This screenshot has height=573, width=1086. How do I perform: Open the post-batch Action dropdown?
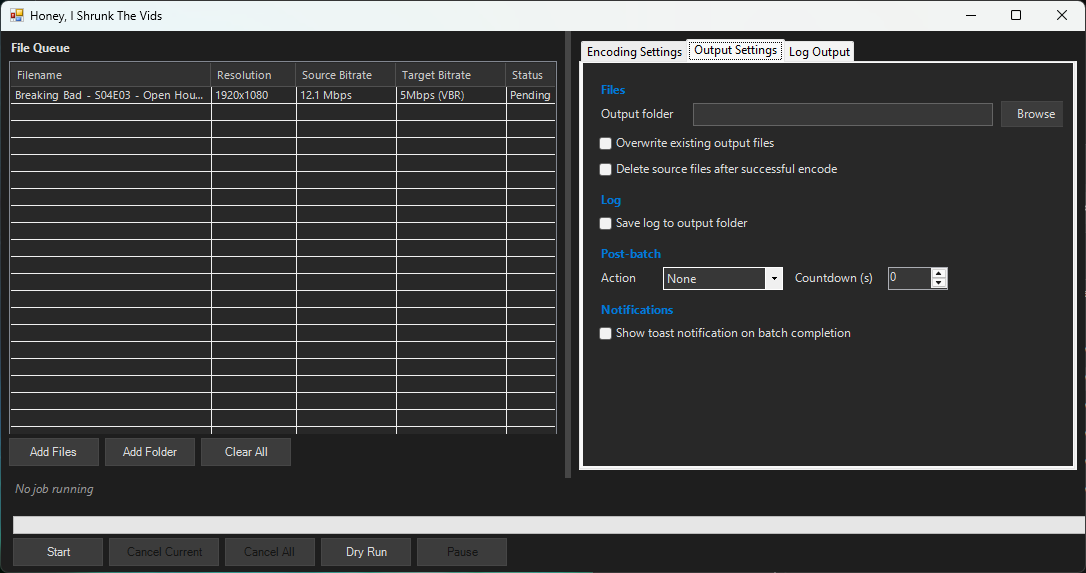point(722,279)
